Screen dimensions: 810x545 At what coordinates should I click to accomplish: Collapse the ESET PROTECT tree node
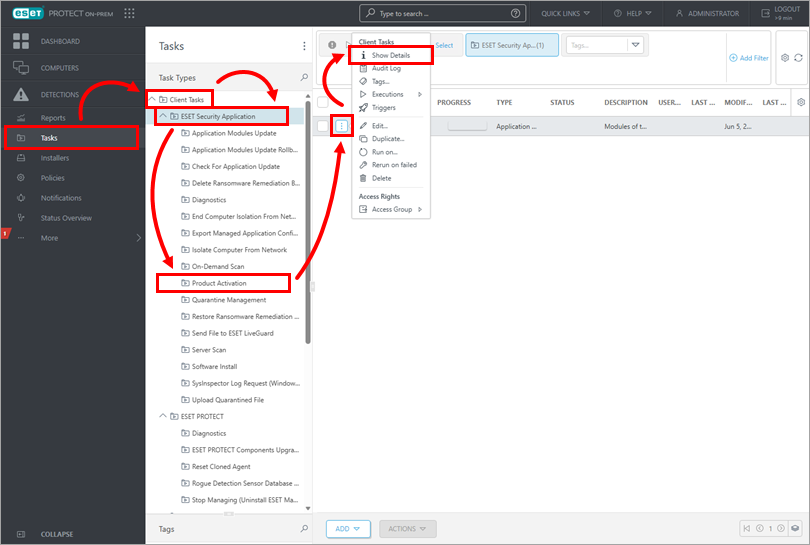[x=163, y=416]
